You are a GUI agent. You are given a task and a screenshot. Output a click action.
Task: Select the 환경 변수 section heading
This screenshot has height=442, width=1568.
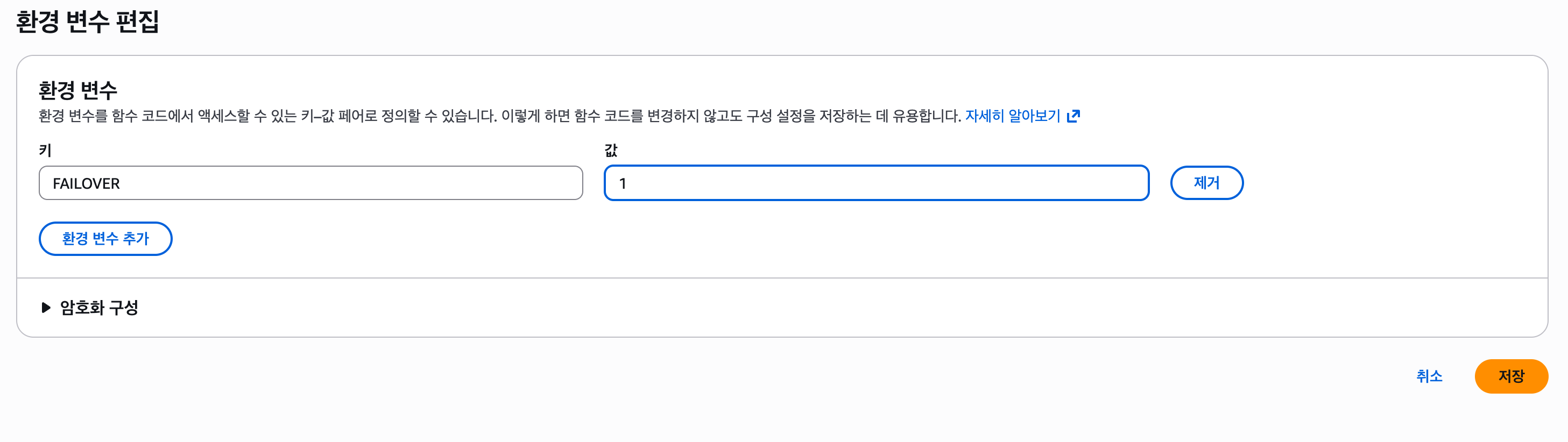(78, 90)
